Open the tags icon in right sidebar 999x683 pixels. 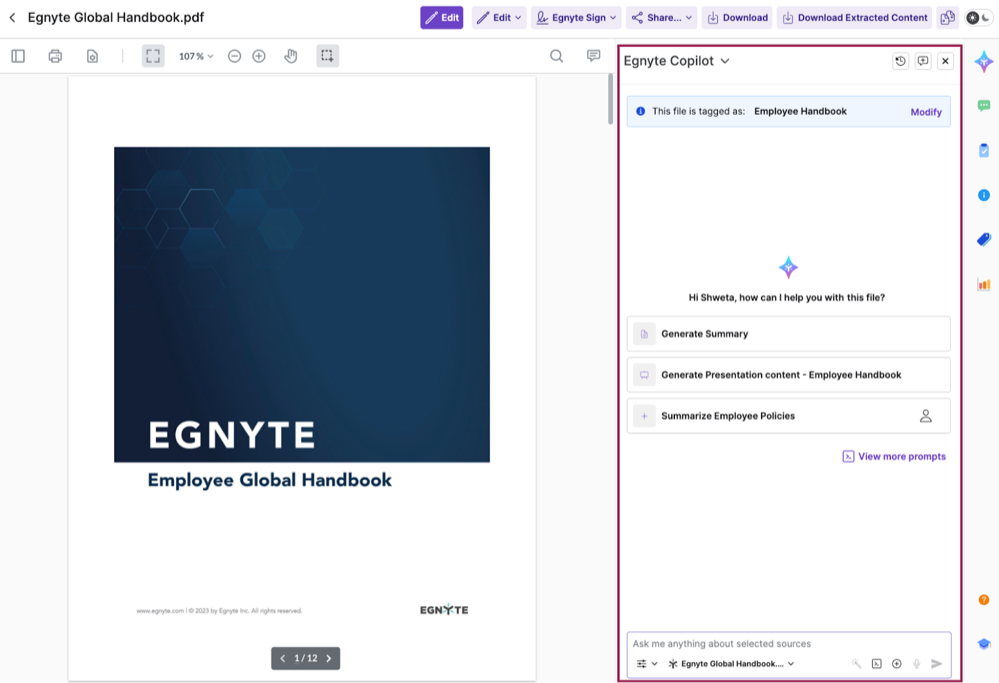[x=984, y=240]
